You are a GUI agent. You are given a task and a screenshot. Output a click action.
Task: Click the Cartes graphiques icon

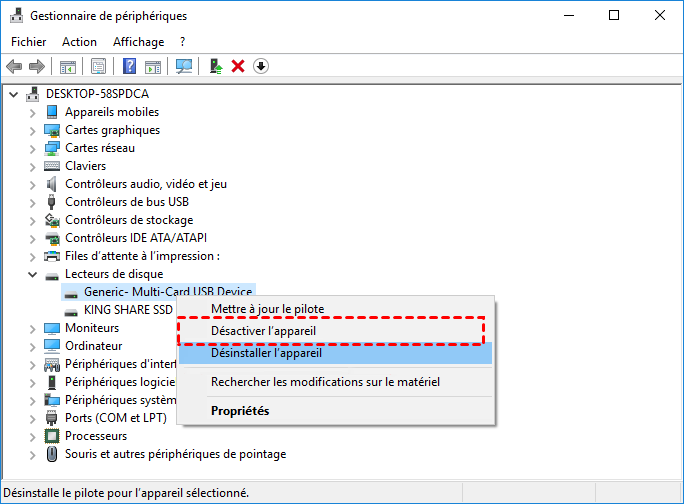tap(52, 130)
